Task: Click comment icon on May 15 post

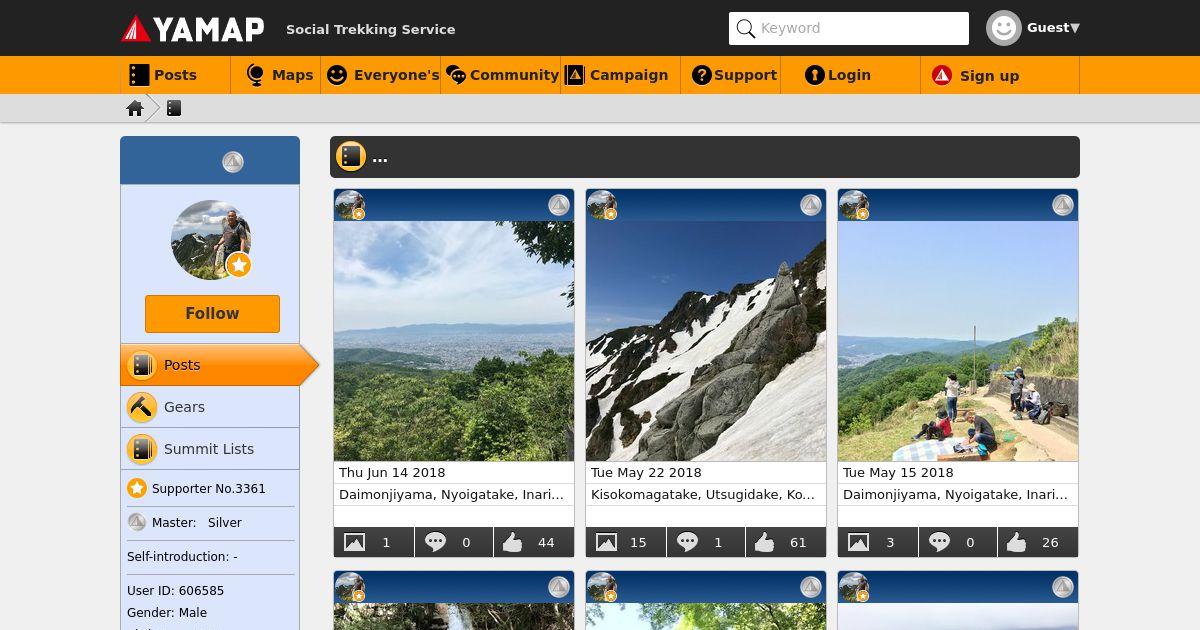Action: 939,542
